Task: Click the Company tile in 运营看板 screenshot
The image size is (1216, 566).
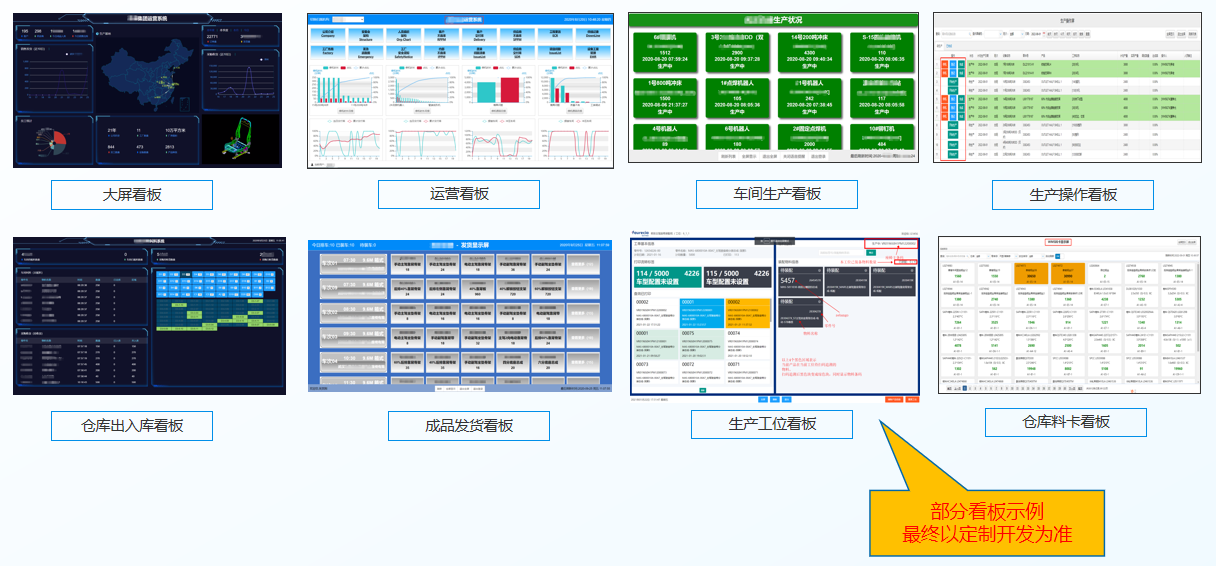Action: click(x=329, y=36)
